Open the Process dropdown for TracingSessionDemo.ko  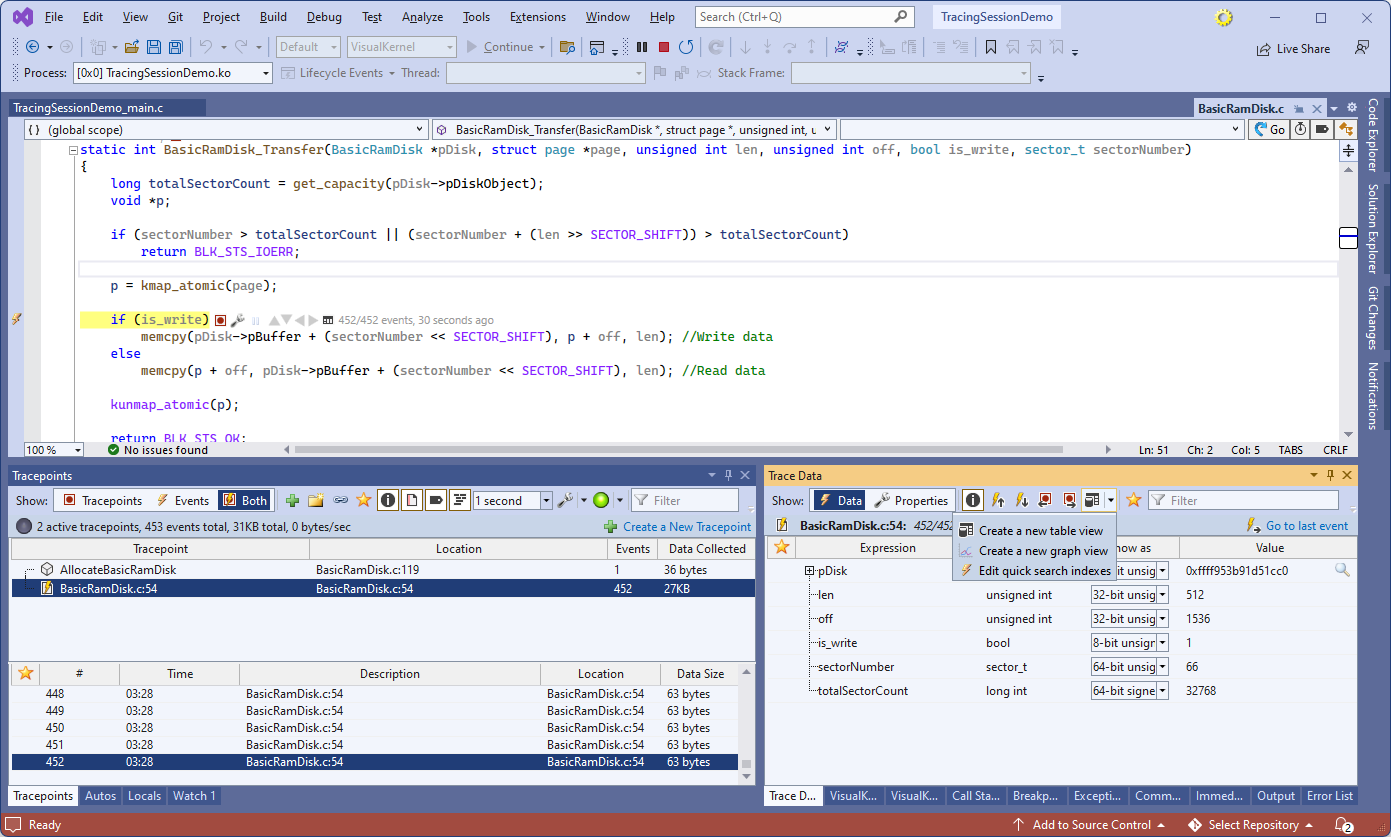pyautogui.click(x=265, y=73)
